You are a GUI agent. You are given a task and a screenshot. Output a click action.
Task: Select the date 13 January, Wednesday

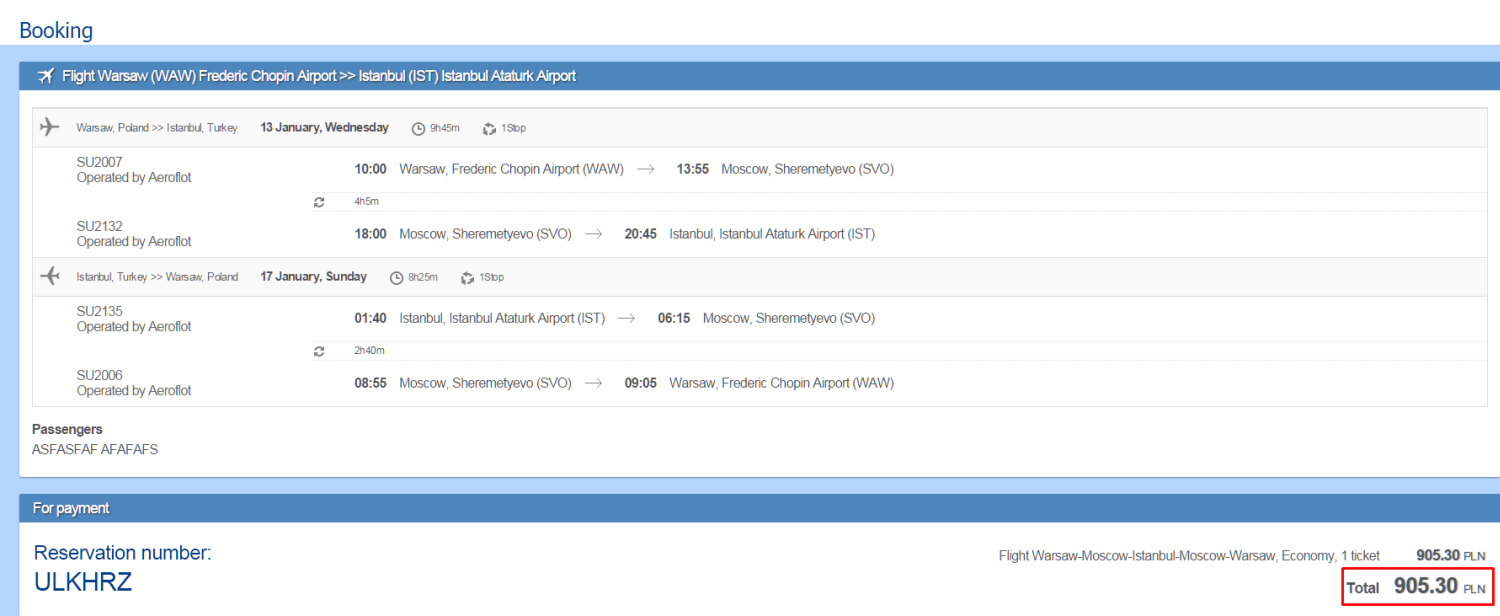coord(325,127)
